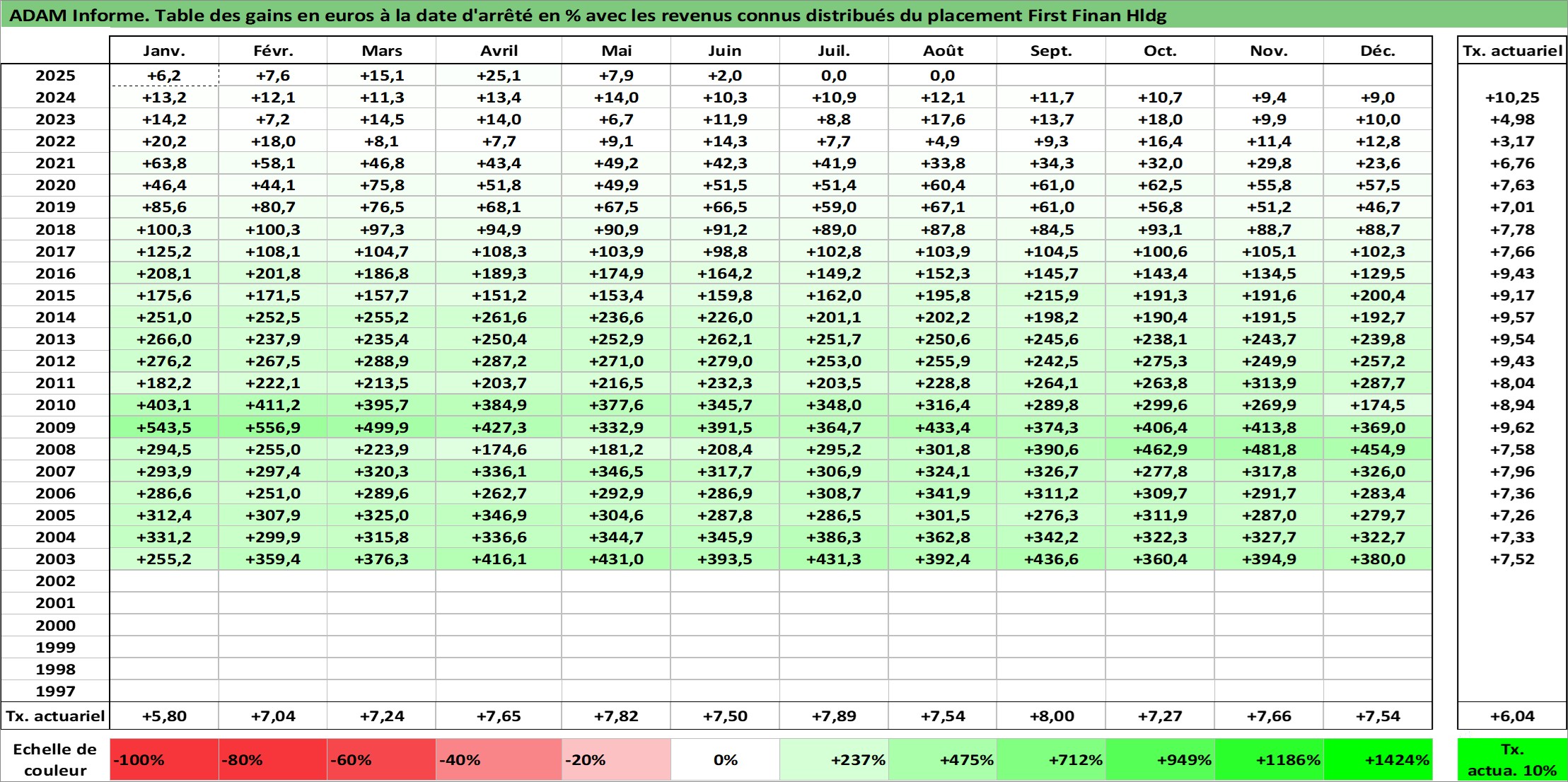The height and width of the screenshot is (782, 1568).
Task: Select cell '+17,6' for August 2023
Action: coord(942,119)
